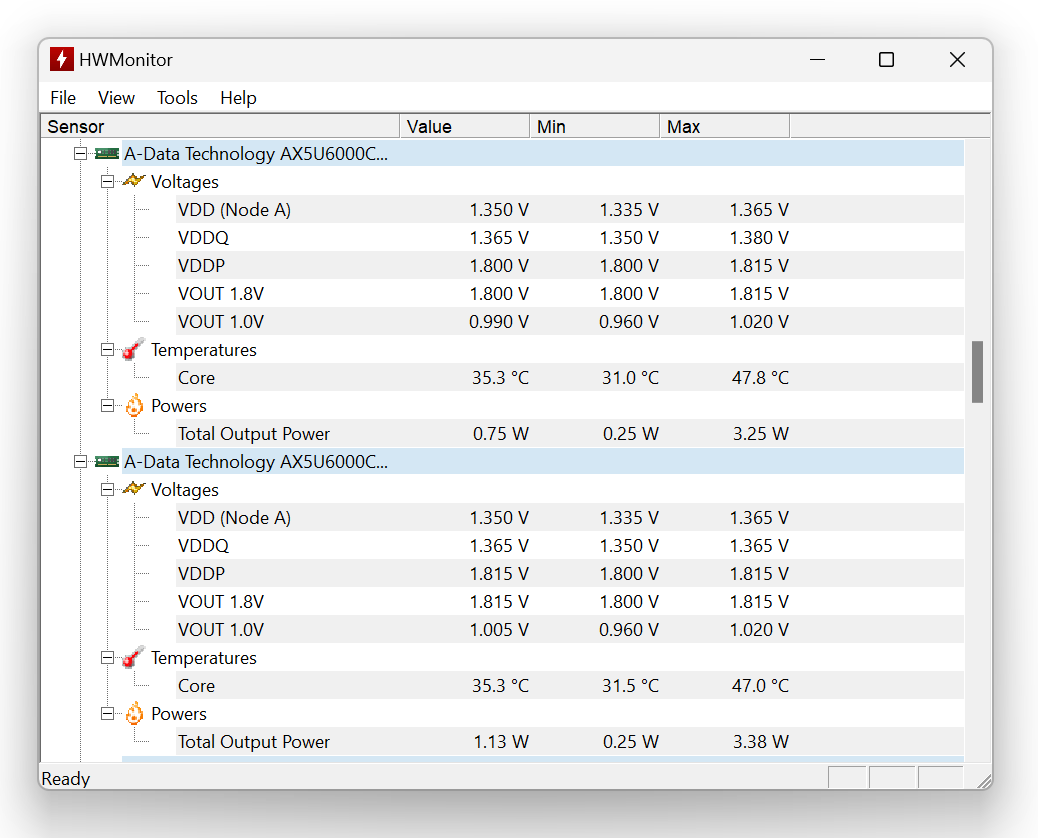Open the File menu
Screen dimensions: 1038x838
(63, 98)
